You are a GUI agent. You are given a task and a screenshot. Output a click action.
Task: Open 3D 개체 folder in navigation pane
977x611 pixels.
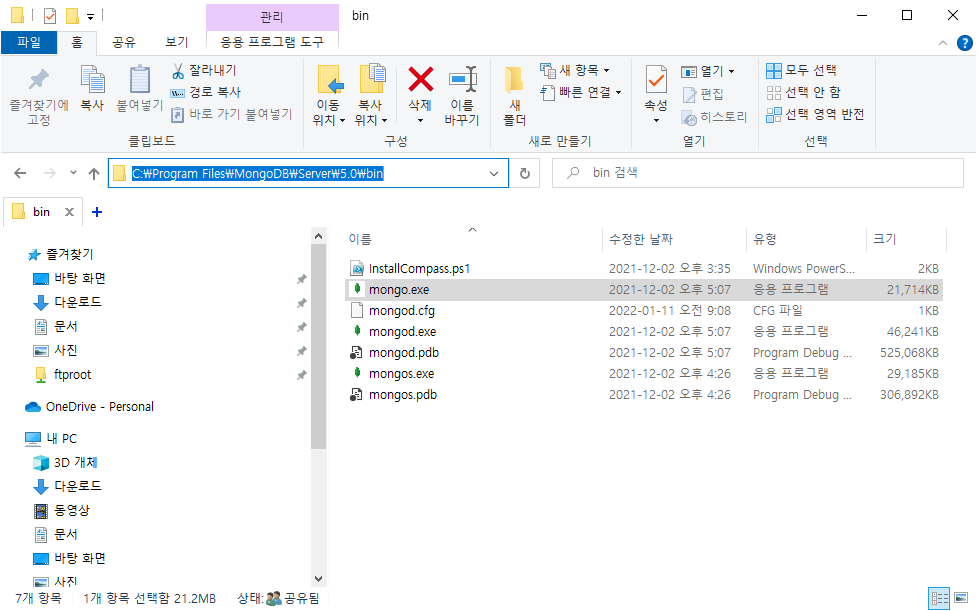[x=75, y=462]
